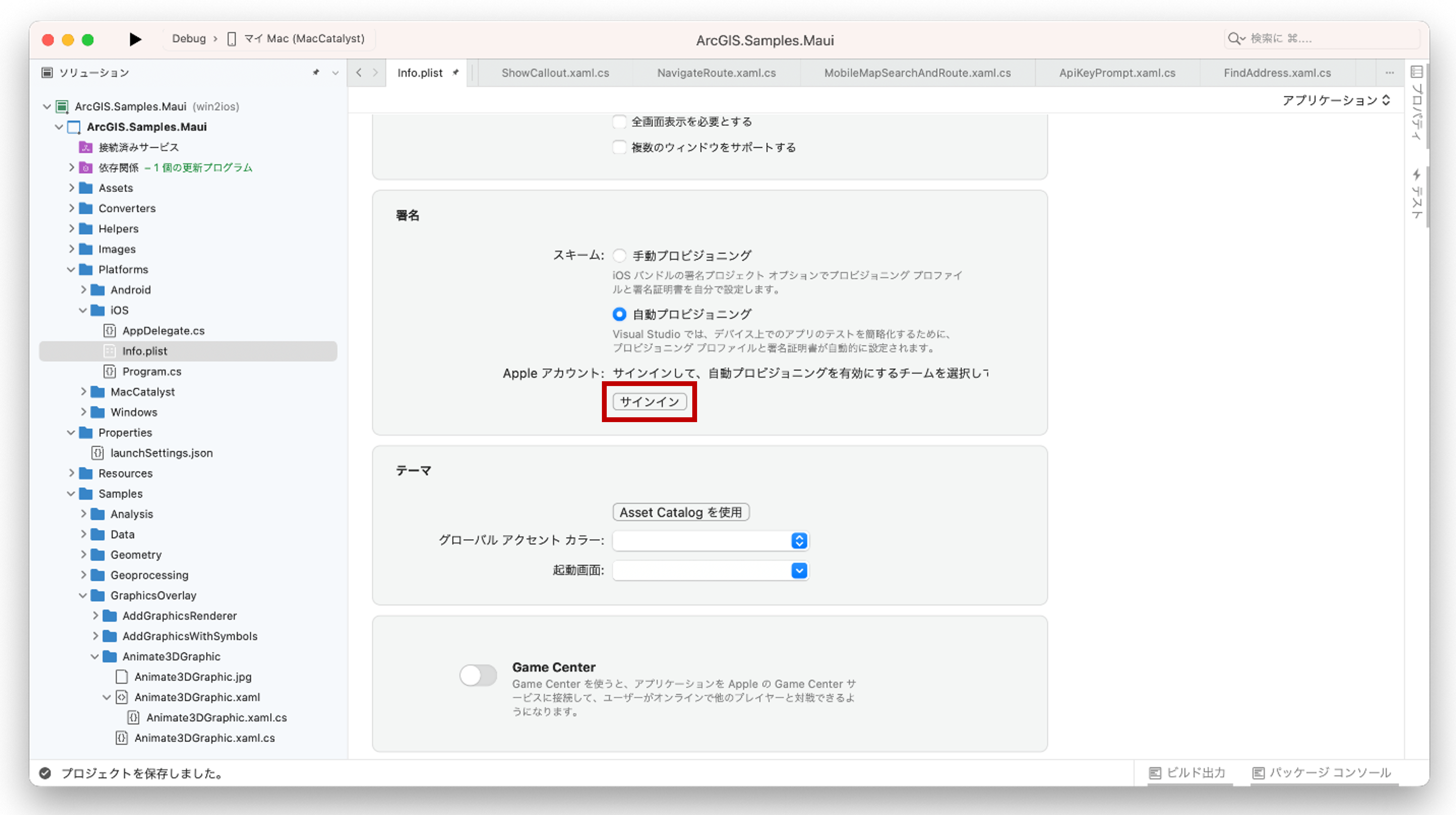Image resolution: width=1456 pixels, height=815 pixels.
Task: Open the パッケージ コンソール panel
Action: 1321,773
